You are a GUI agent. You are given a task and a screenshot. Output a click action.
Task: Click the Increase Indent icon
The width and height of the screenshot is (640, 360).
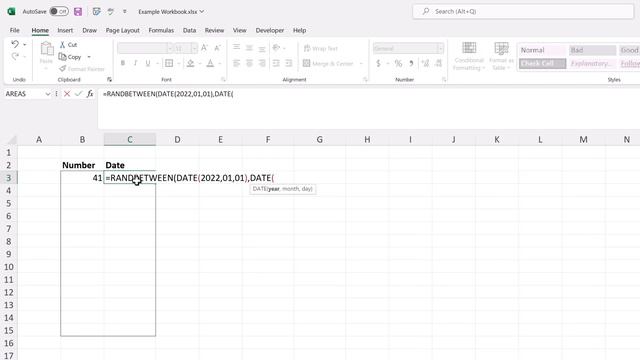289,63
